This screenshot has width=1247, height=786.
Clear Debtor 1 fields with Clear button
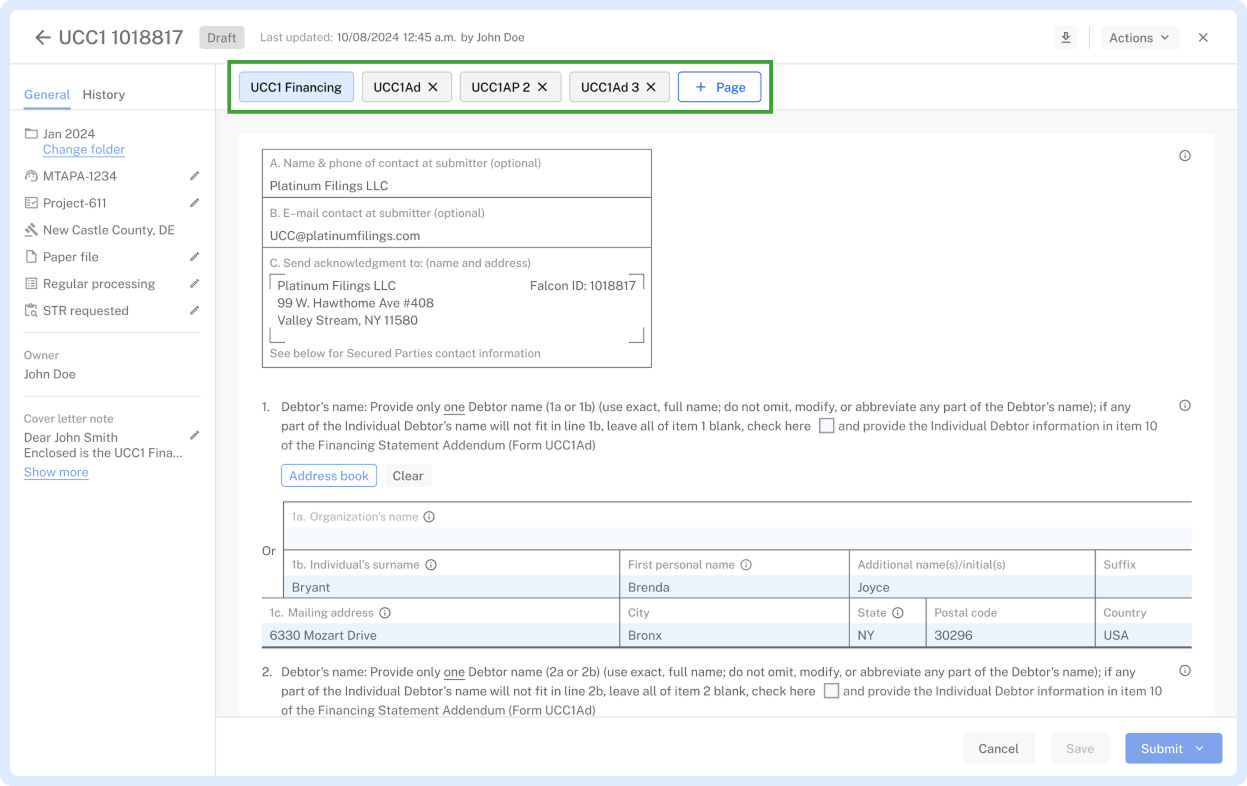pos(408,476)
